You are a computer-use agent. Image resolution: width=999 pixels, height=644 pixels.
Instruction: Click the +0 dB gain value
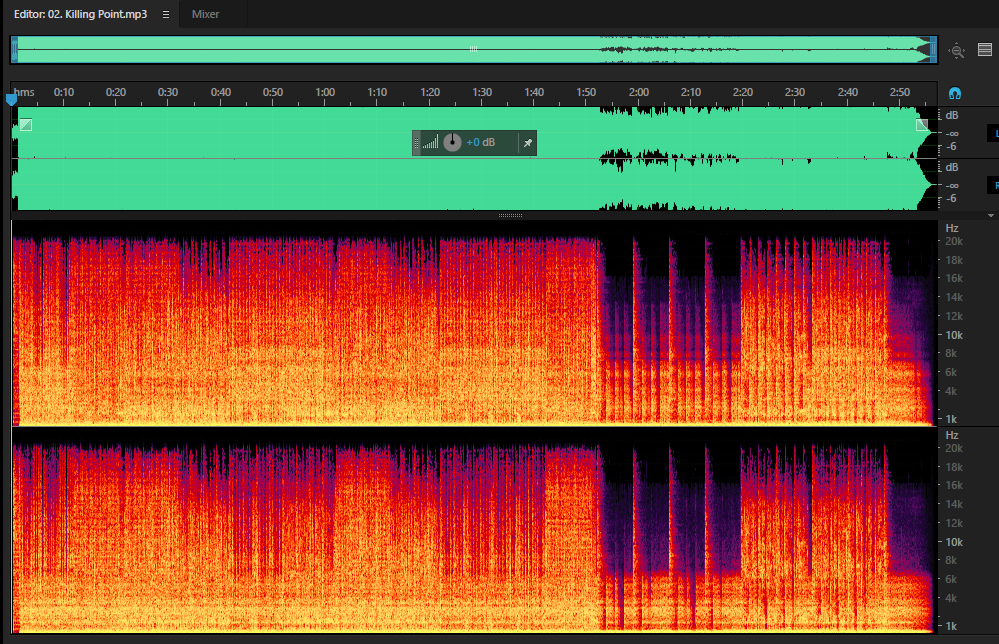click(480, 142)
